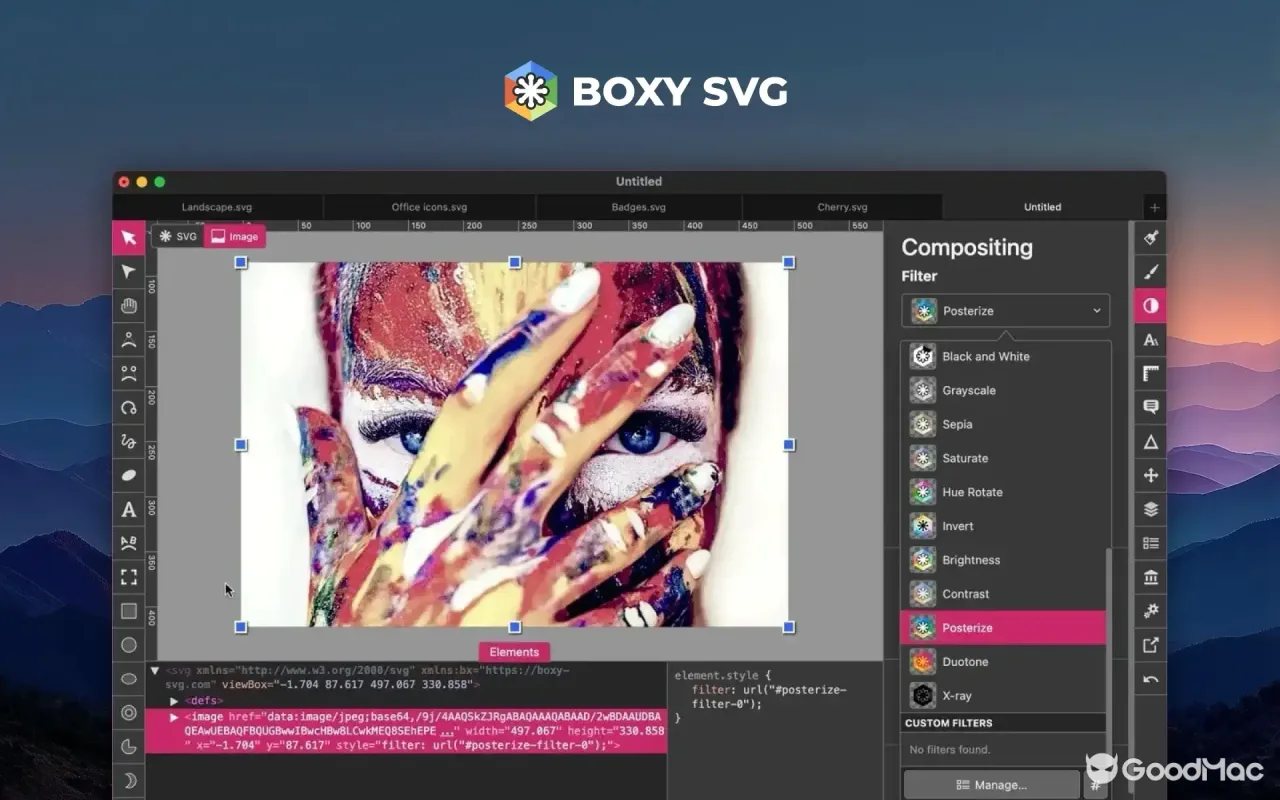
Task: Select the Ellipse shape tool
Action: [x=128, y=679]
